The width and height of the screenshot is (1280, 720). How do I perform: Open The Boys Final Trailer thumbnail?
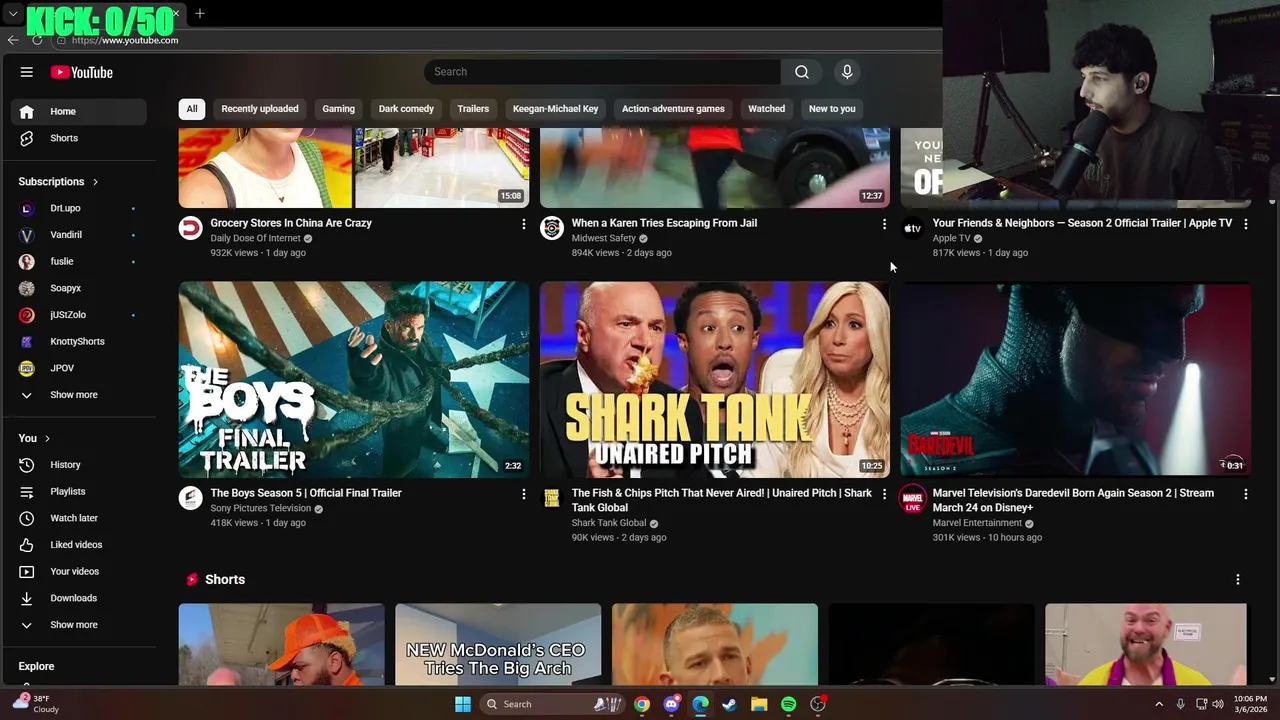(354, 379)
